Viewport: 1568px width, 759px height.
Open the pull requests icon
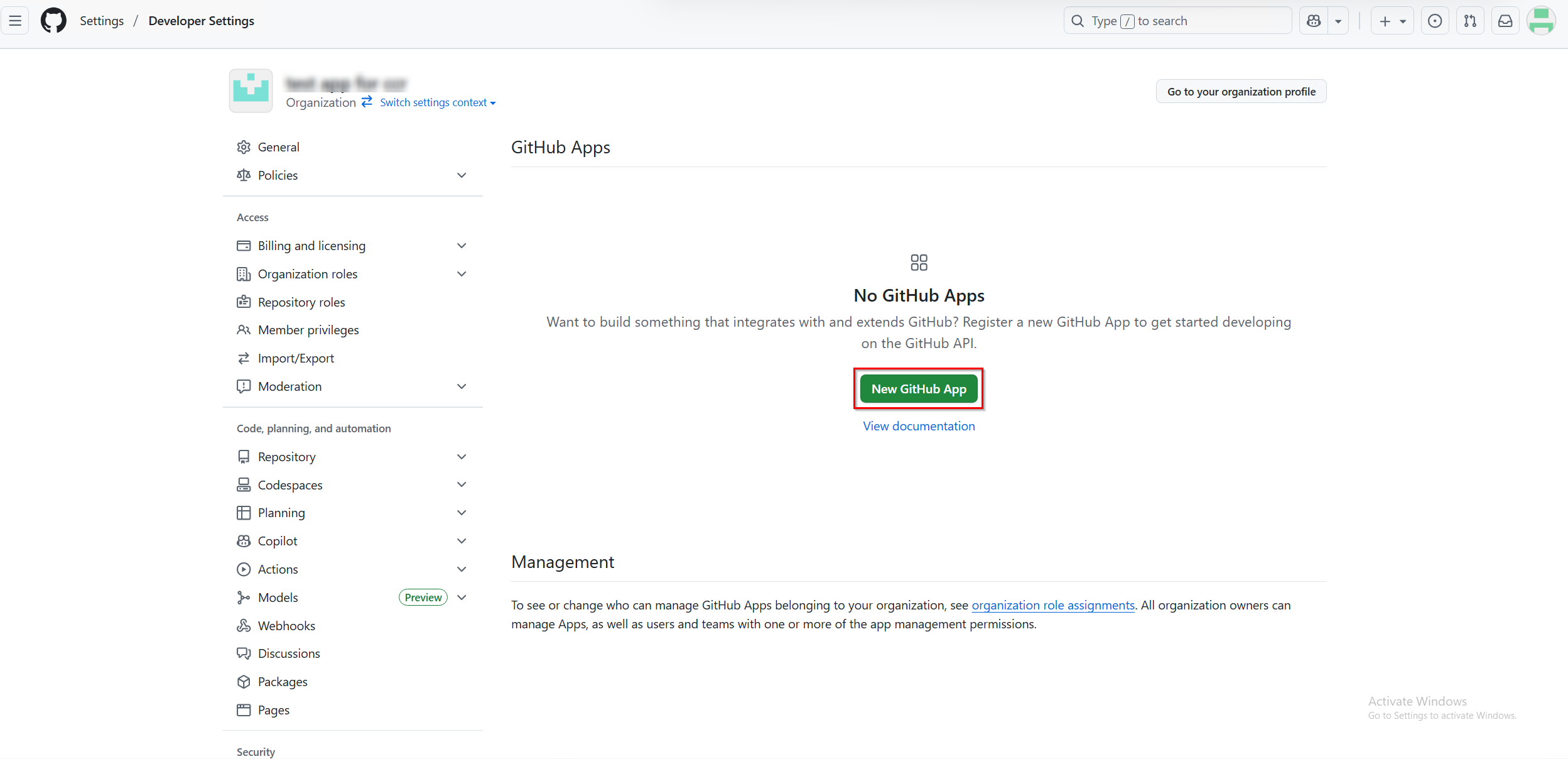click(1469, 20)
